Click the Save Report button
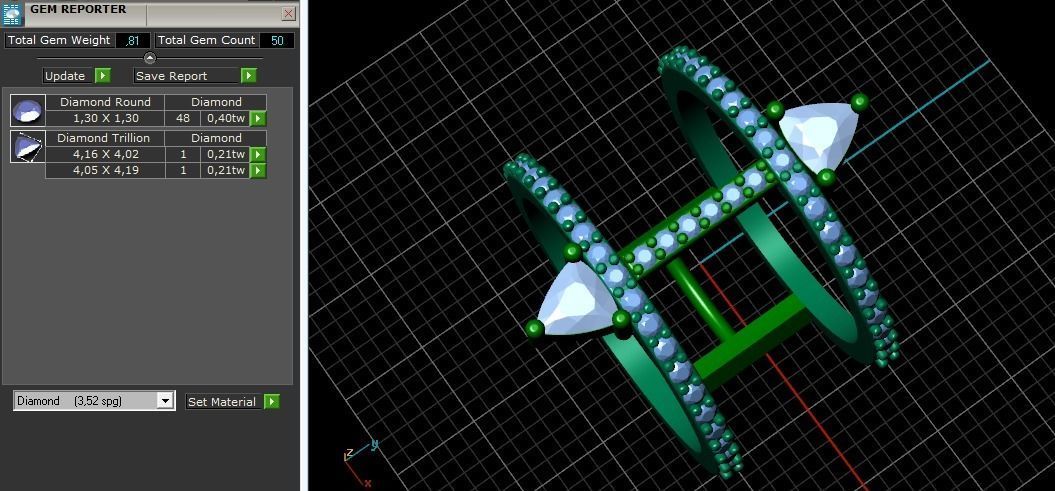This screenshot has height=491, width=1055. point(186,76)
